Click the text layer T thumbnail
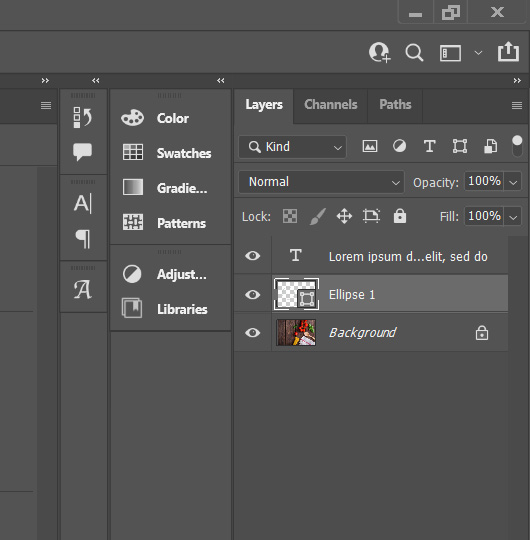This screenshot has height=540, width=530. pos(296,256)
